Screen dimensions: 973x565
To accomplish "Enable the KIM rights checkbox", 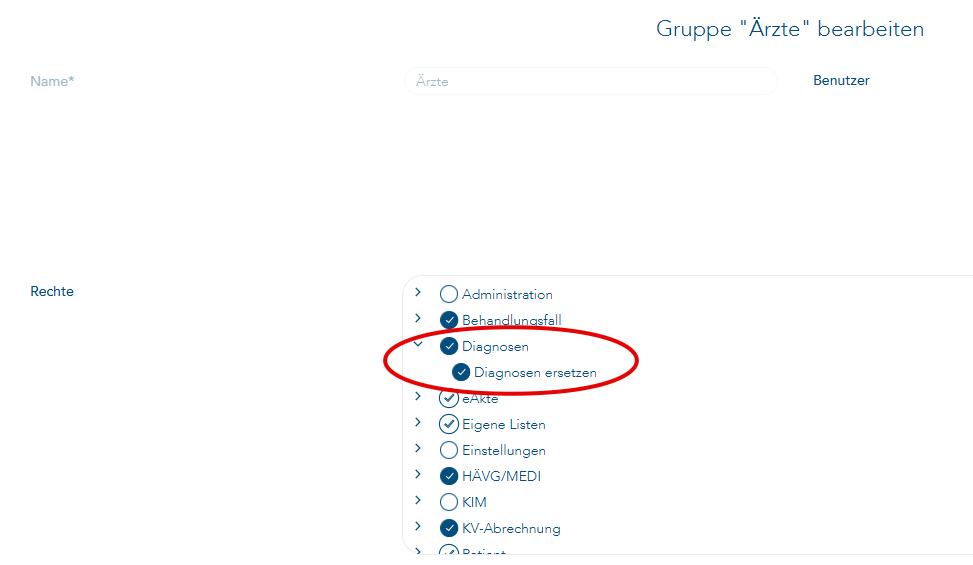I will click(449, 503).
